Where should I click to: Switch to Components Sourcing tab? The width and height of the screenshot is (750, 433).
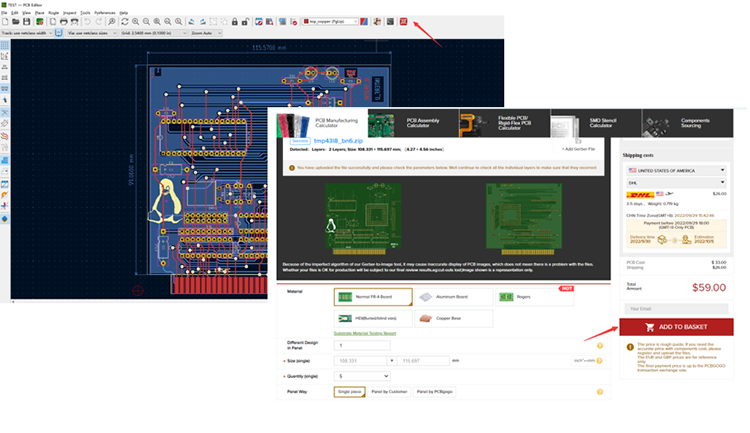(687, 123)
